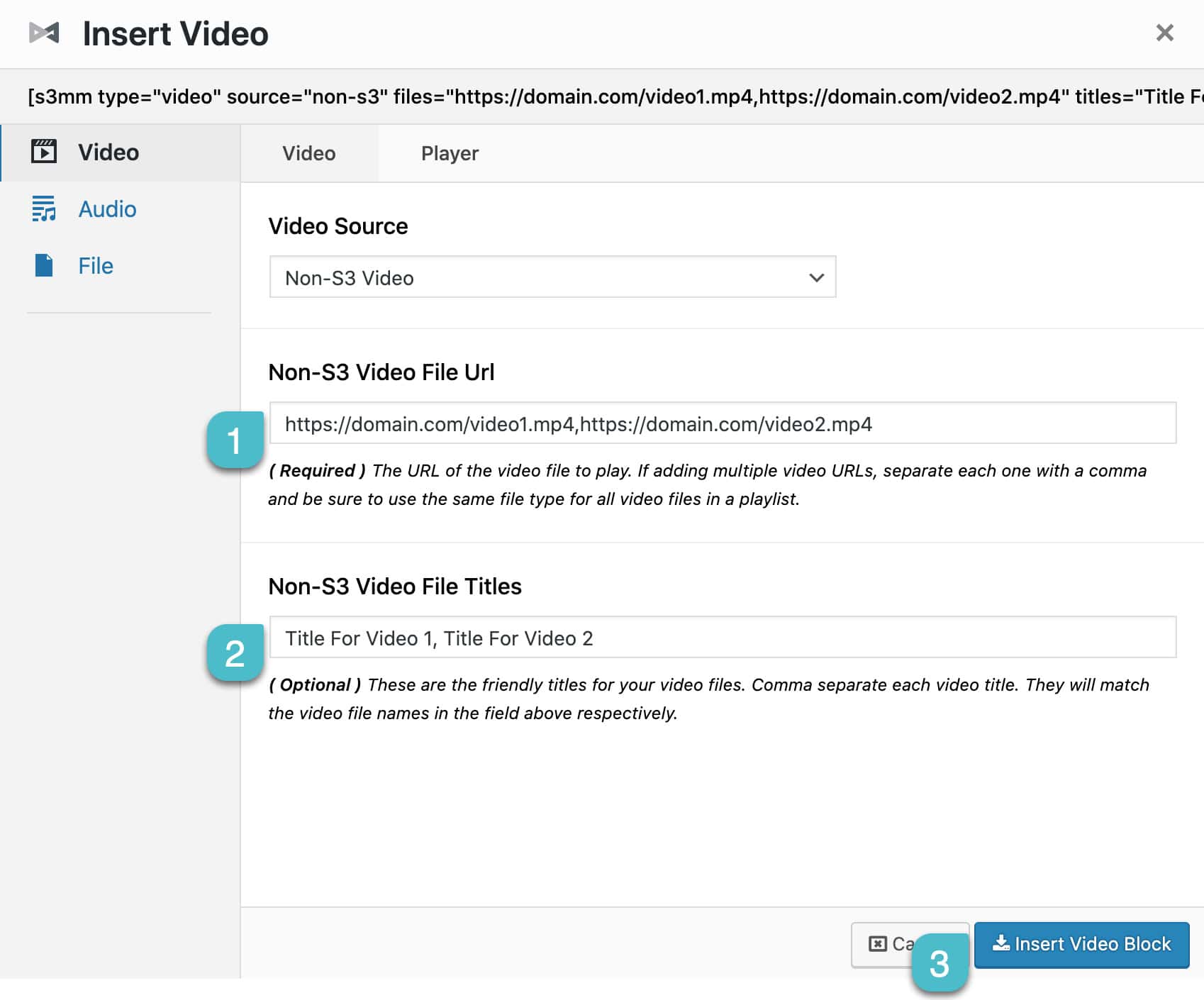1204x1000 pixels.
Task: Focus the Non-S3 Video File Titles field
Action: 723,638
